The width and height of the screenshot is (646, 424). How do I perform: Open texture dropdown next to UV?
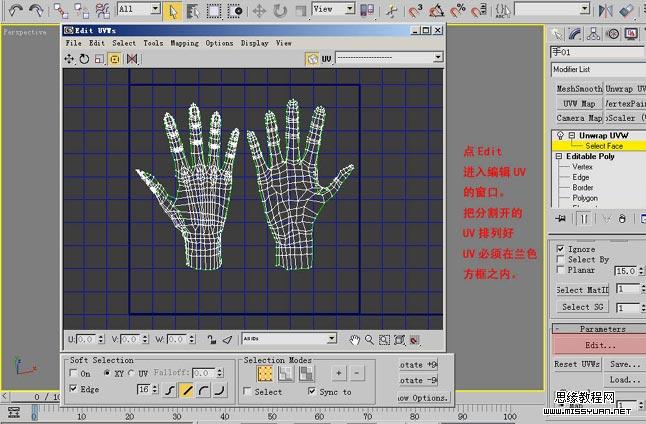coord(438,57)
